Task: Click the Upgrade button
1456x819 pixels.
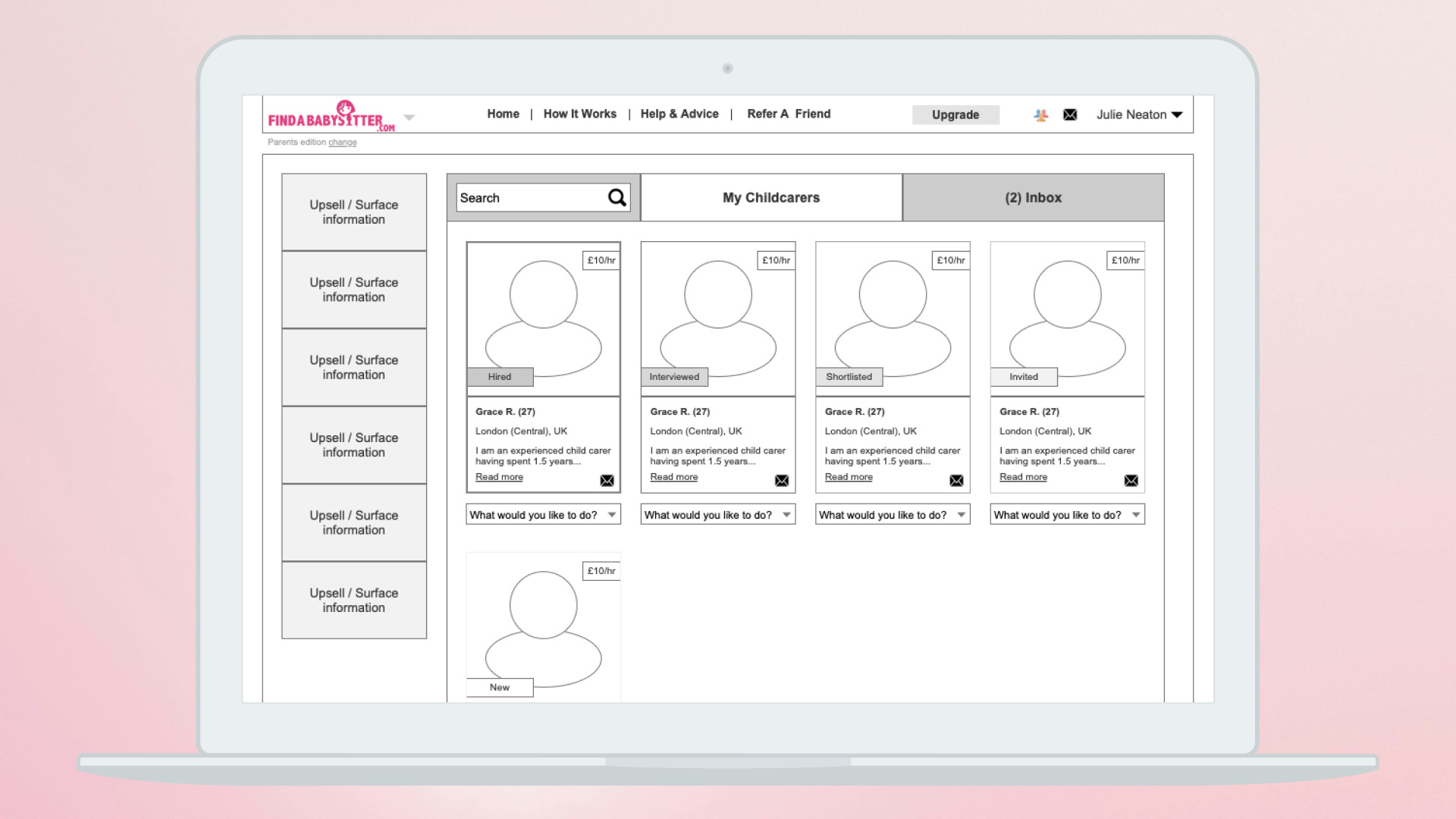Action: 955,115
